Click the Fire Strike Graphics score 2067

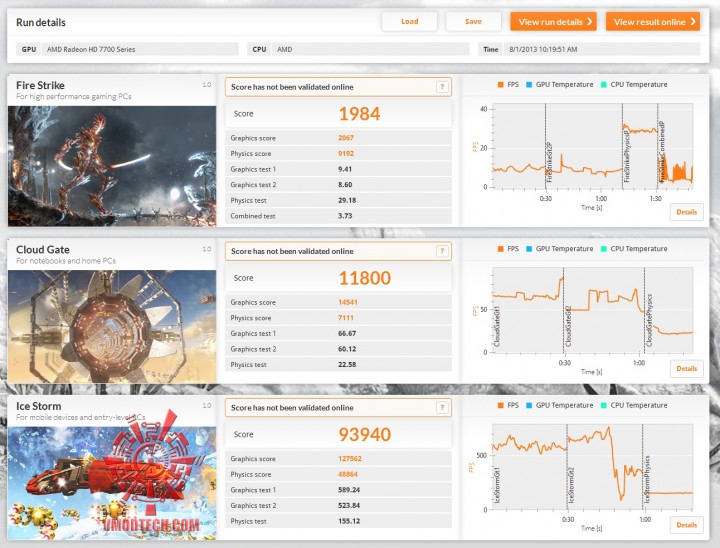click(346, 138)
